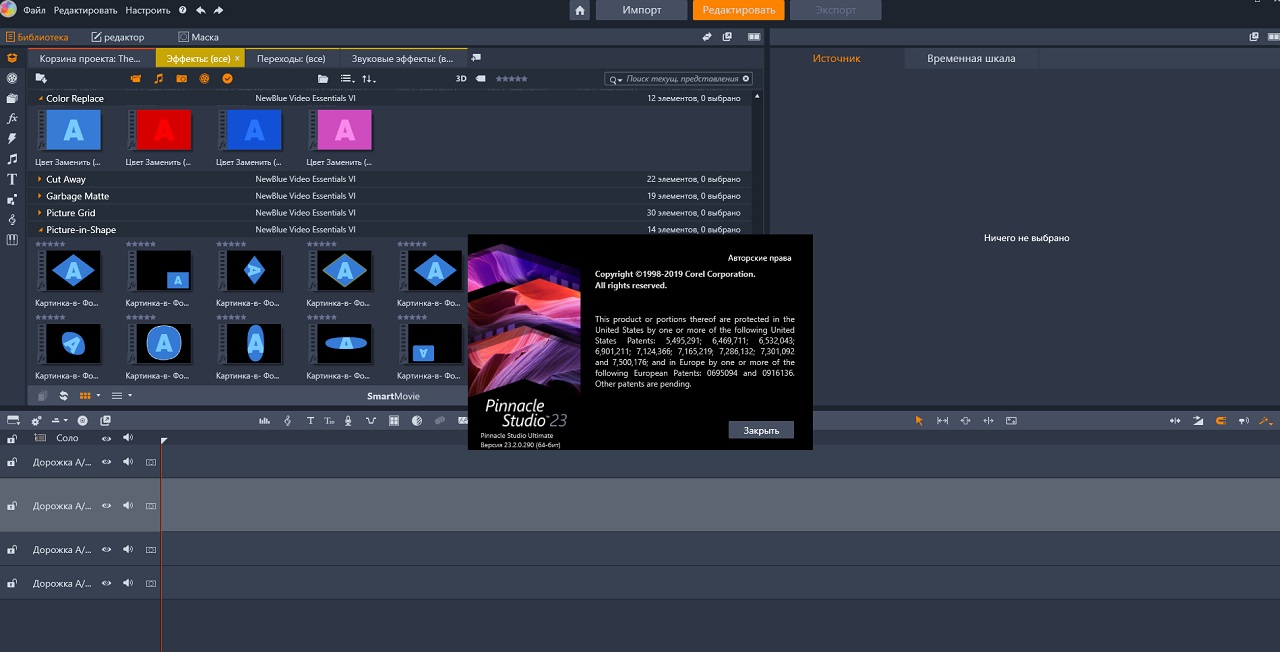
Task: Click the Импорт button
Action: point(641,10)
